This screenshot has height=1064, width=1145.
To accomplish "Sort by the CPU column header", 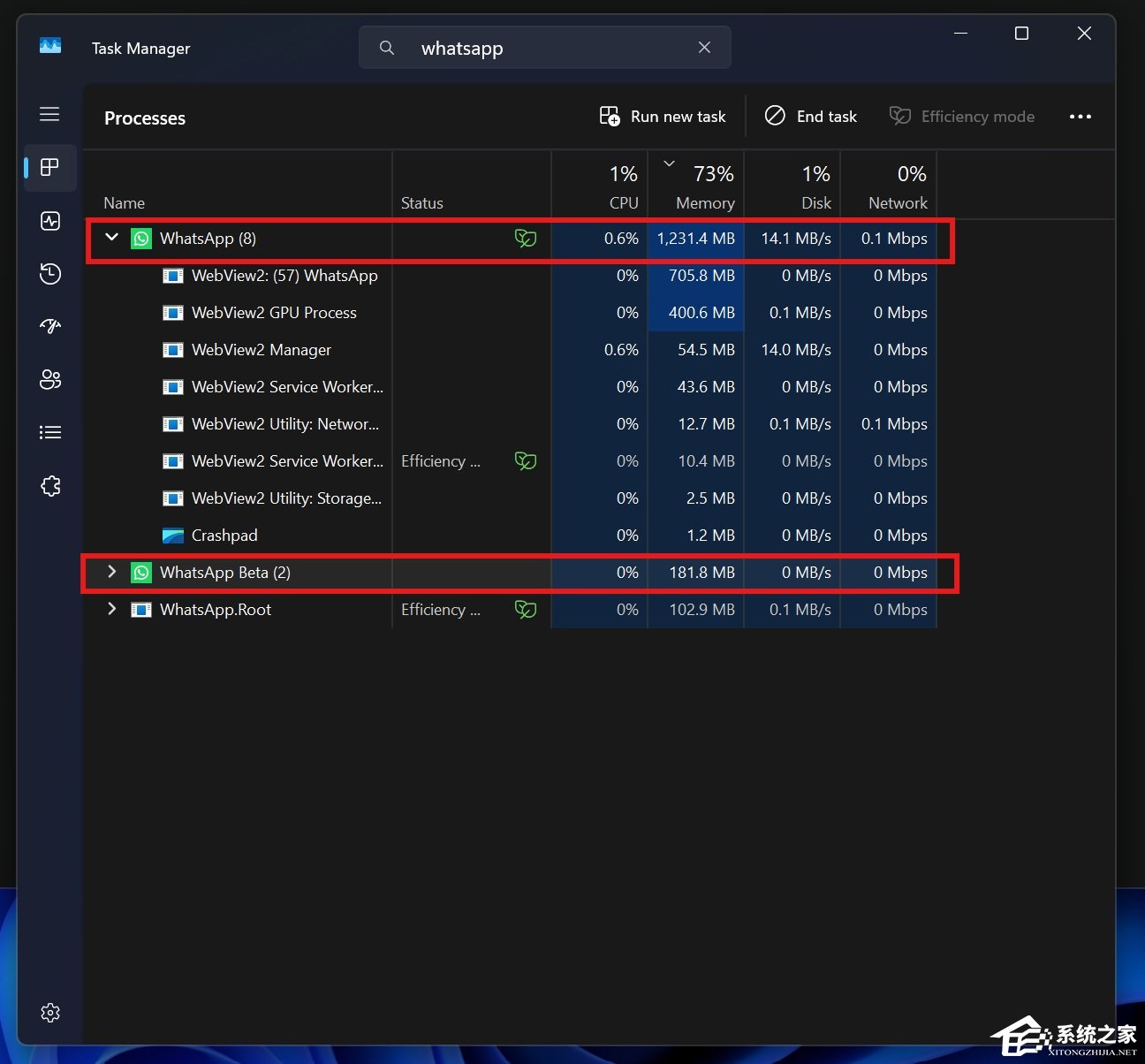I will pos(600,186).
